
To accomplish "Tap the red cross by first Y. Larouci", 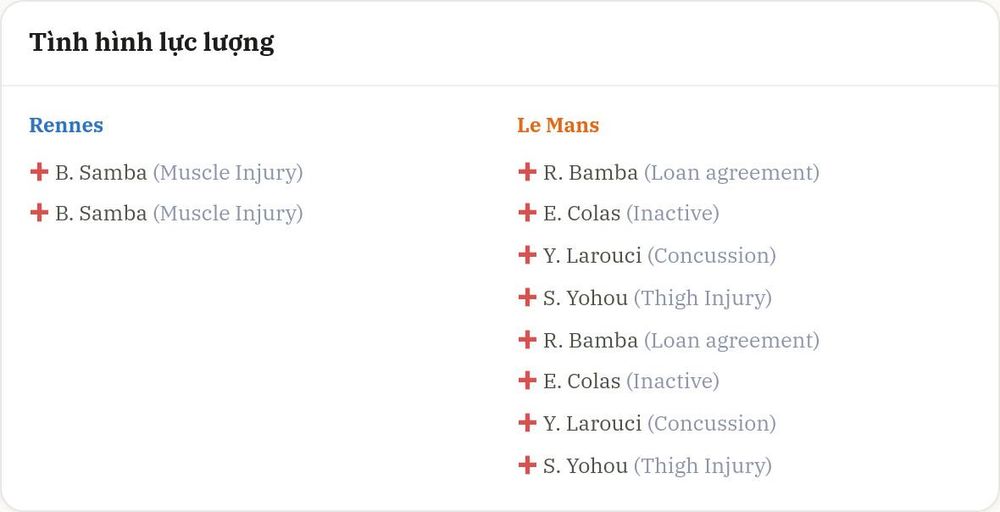I will coord(527,255).
